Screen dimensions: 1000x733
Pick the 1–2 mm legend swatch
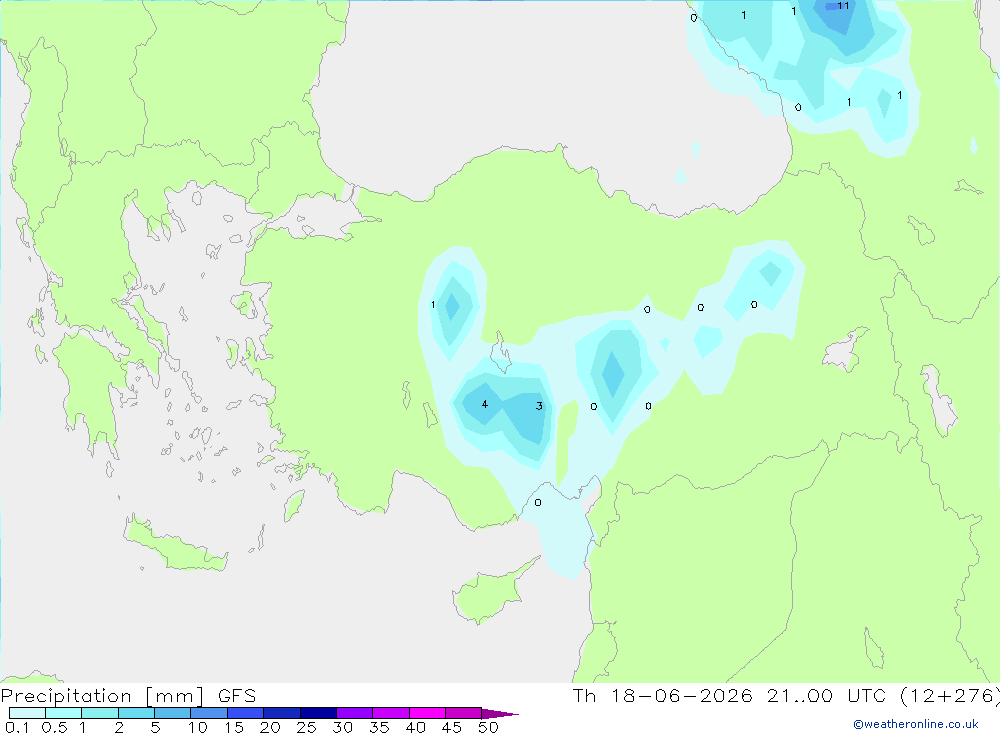point(99,713)
